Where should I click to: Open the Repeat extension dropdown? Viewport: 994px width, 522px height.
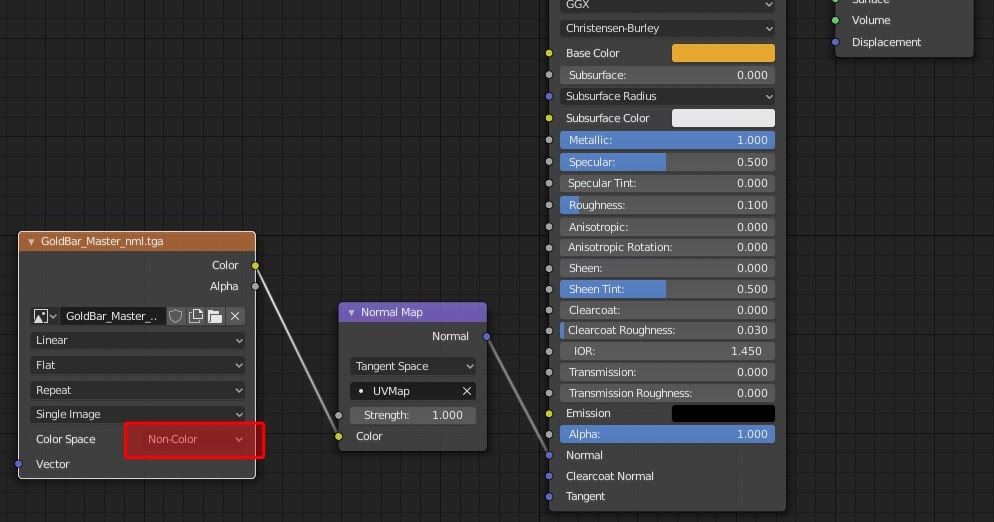138,389
